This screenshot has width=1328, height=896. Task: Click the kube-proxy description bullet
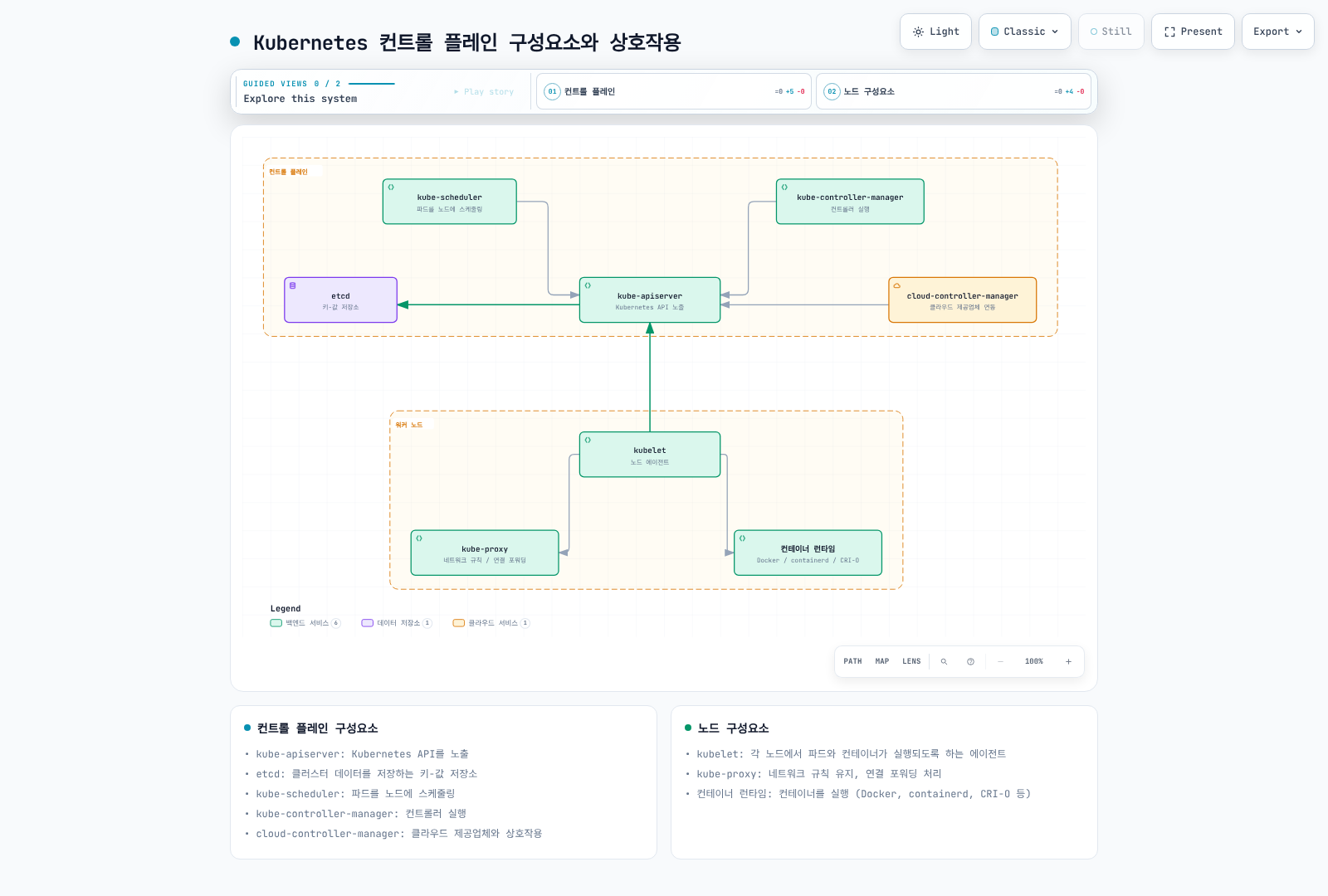(819, 774)
